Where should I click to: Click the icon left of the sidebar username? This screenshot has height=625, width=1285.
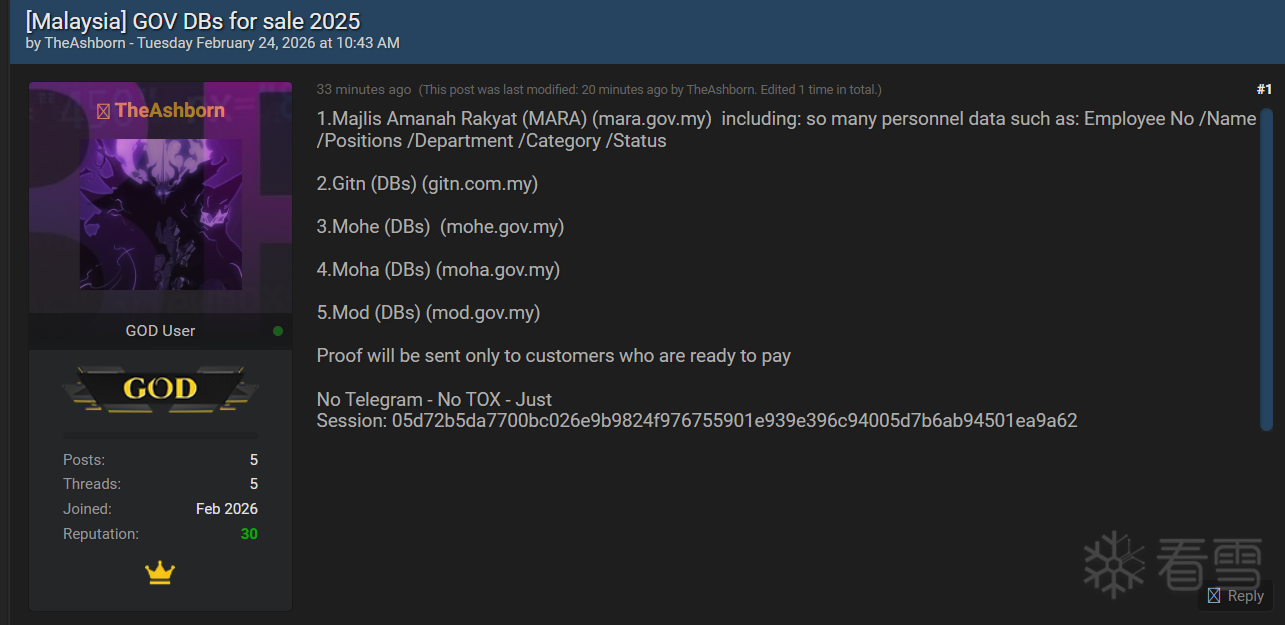[103, 111]
